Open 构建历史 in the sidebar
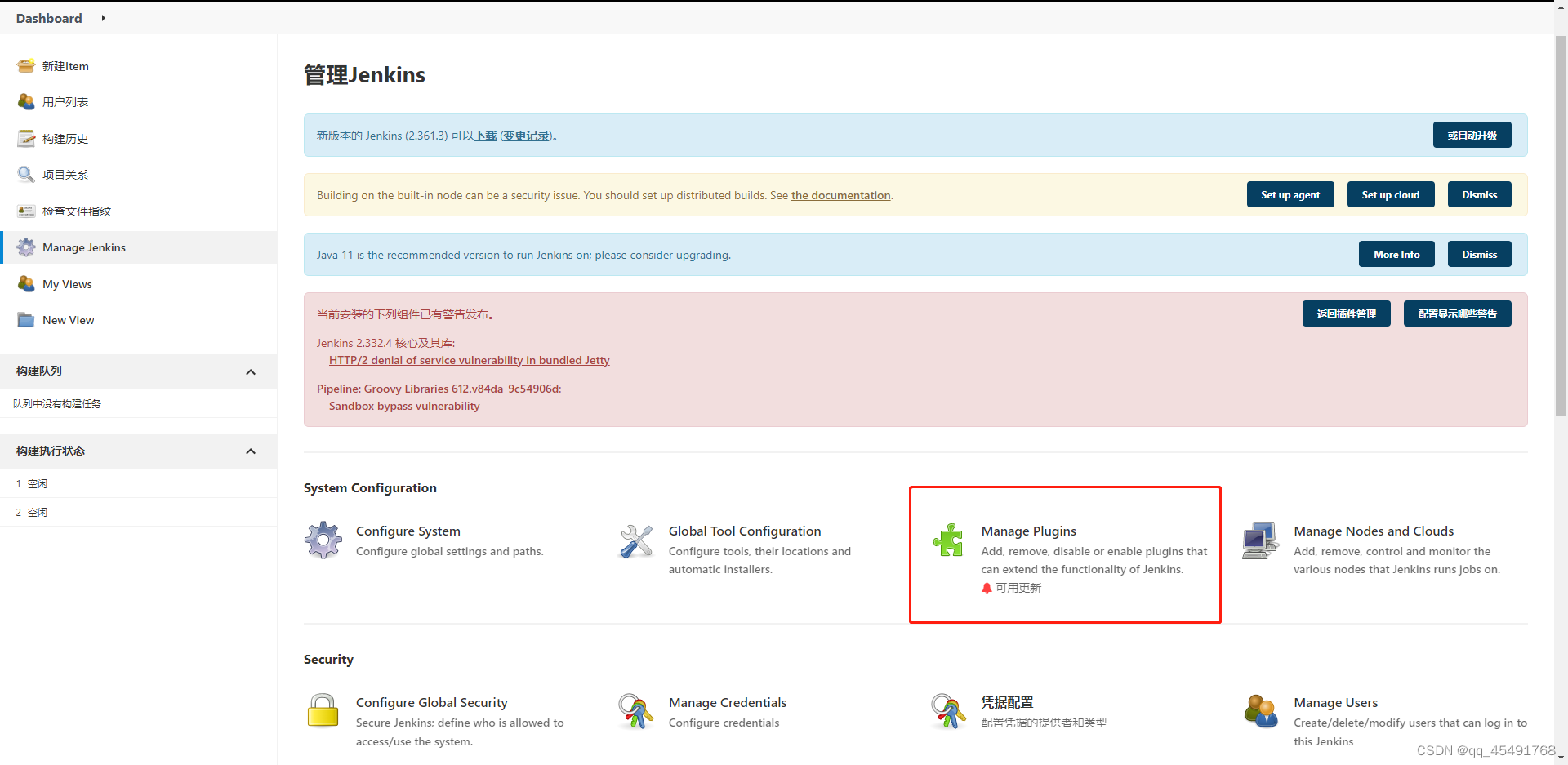 (65, 139)
